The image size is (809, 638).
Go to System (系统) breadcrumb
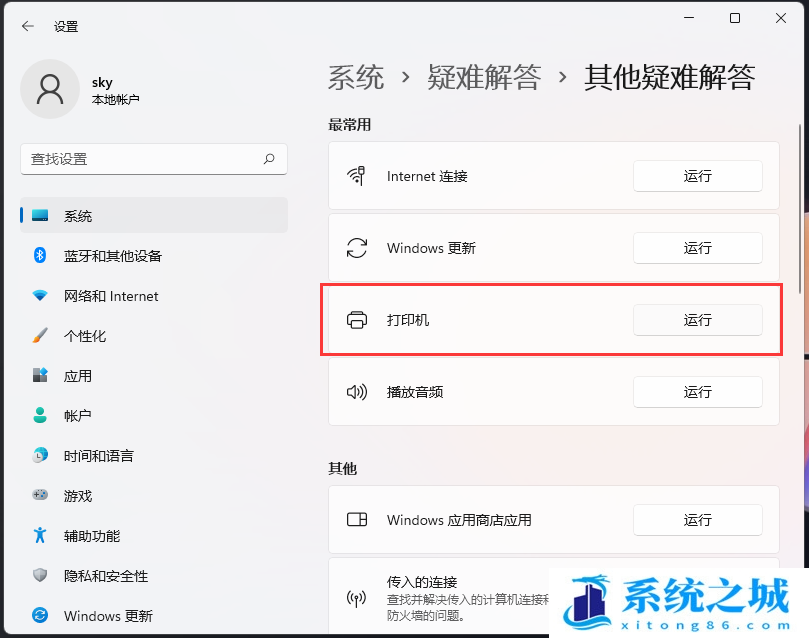click(356, 77)
